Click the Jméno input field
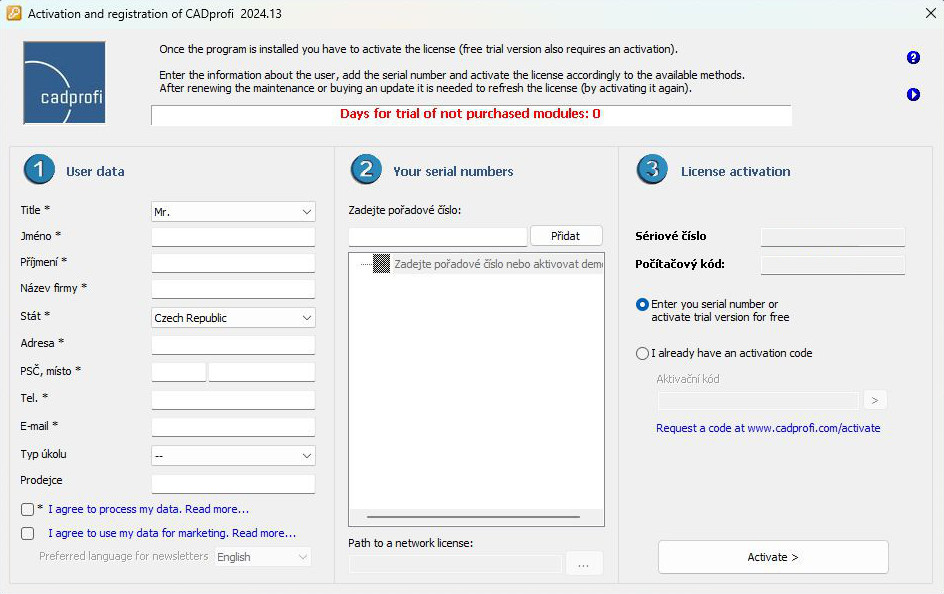This screenshot has width=944, height=594. click(233, 237)
